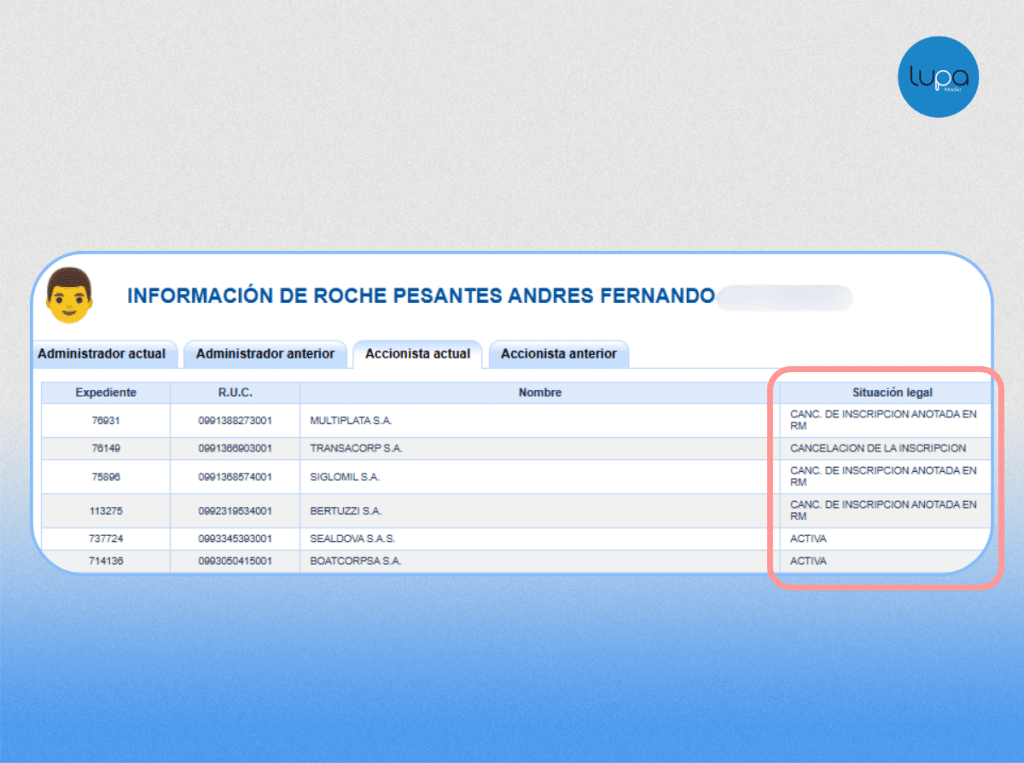
Task: Open SEALDOVA S.A.S. company entry
Action: point(352,539)
